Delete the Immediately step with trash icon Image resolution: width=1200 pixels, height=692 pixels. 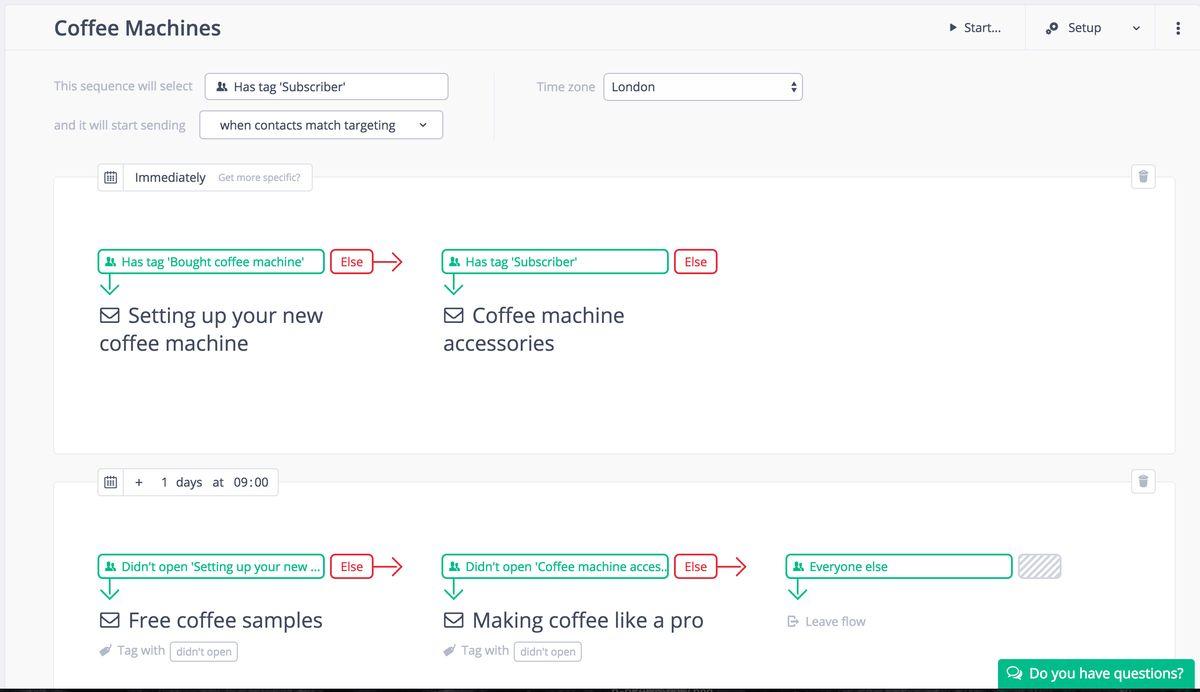(x=1144, y=177)
